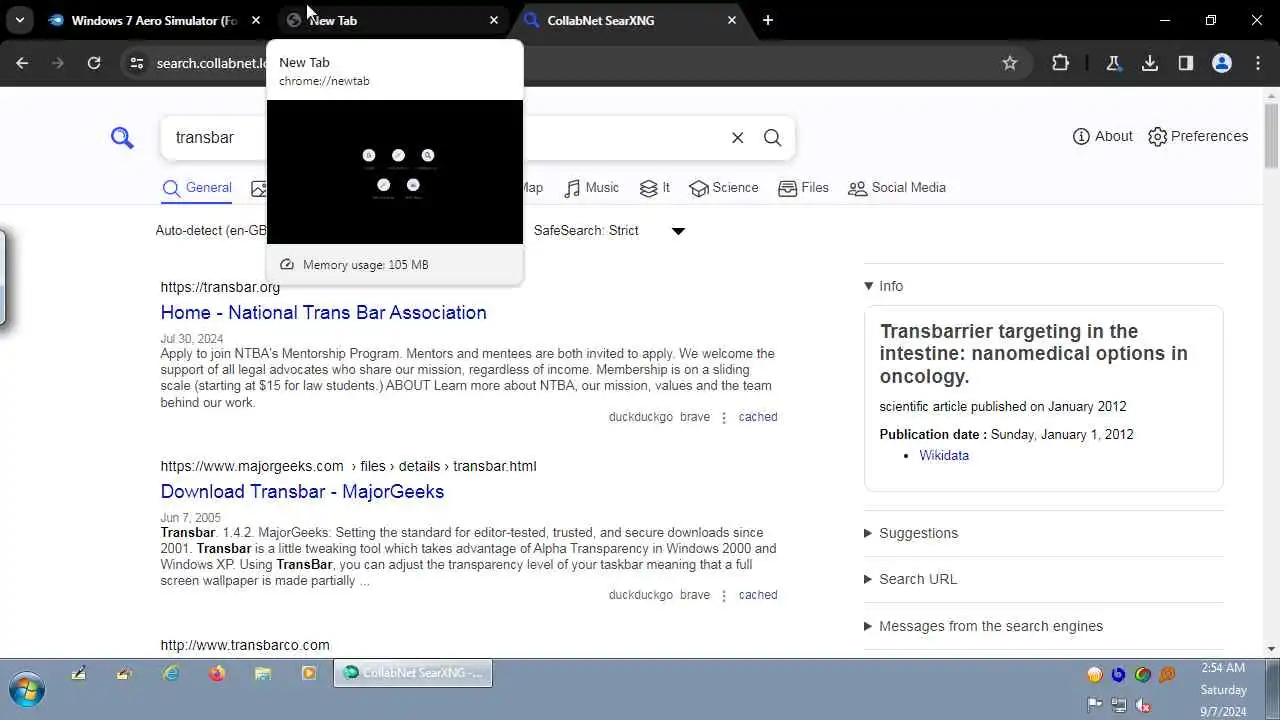
Task: Click the search box containing transbar
Action: (440, 138)
